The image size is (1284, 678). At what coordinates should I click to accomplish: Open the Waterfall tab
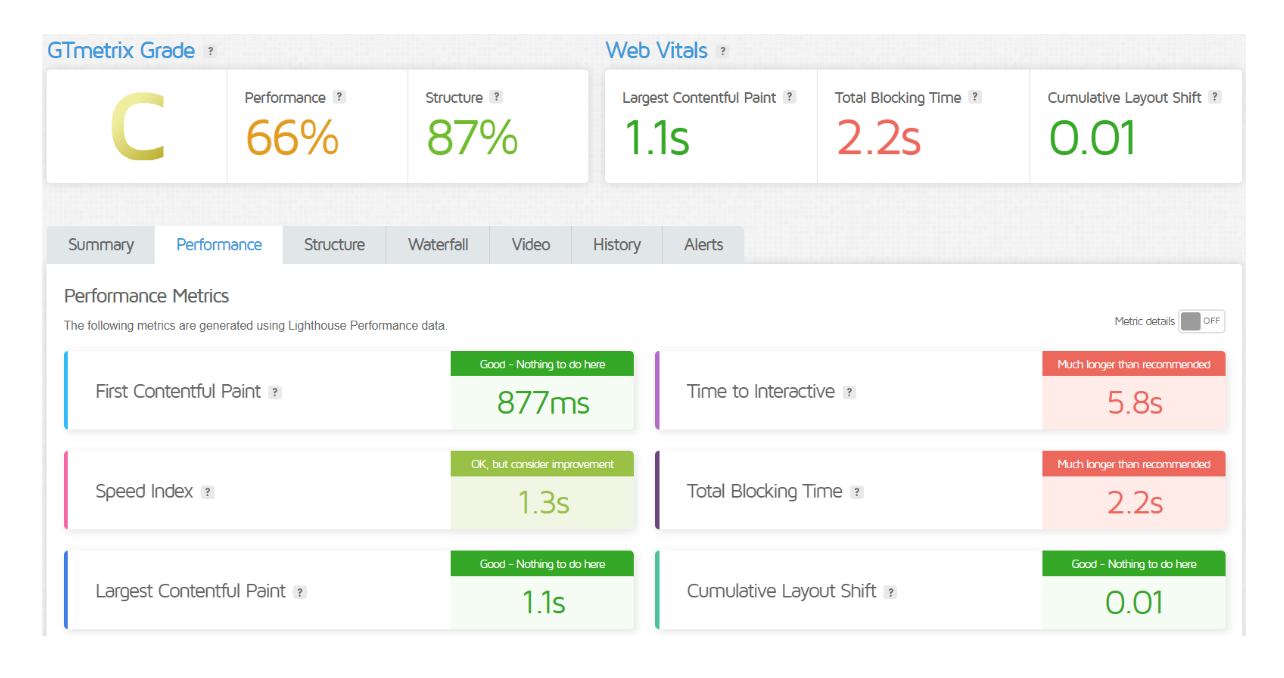pyautogui.click(x=438, y=245)
